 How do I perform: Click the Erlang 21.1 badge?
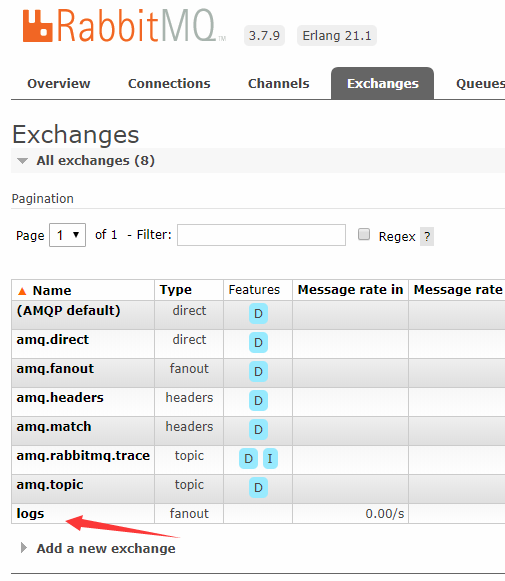pyautogui.click(x=337, y=36)
